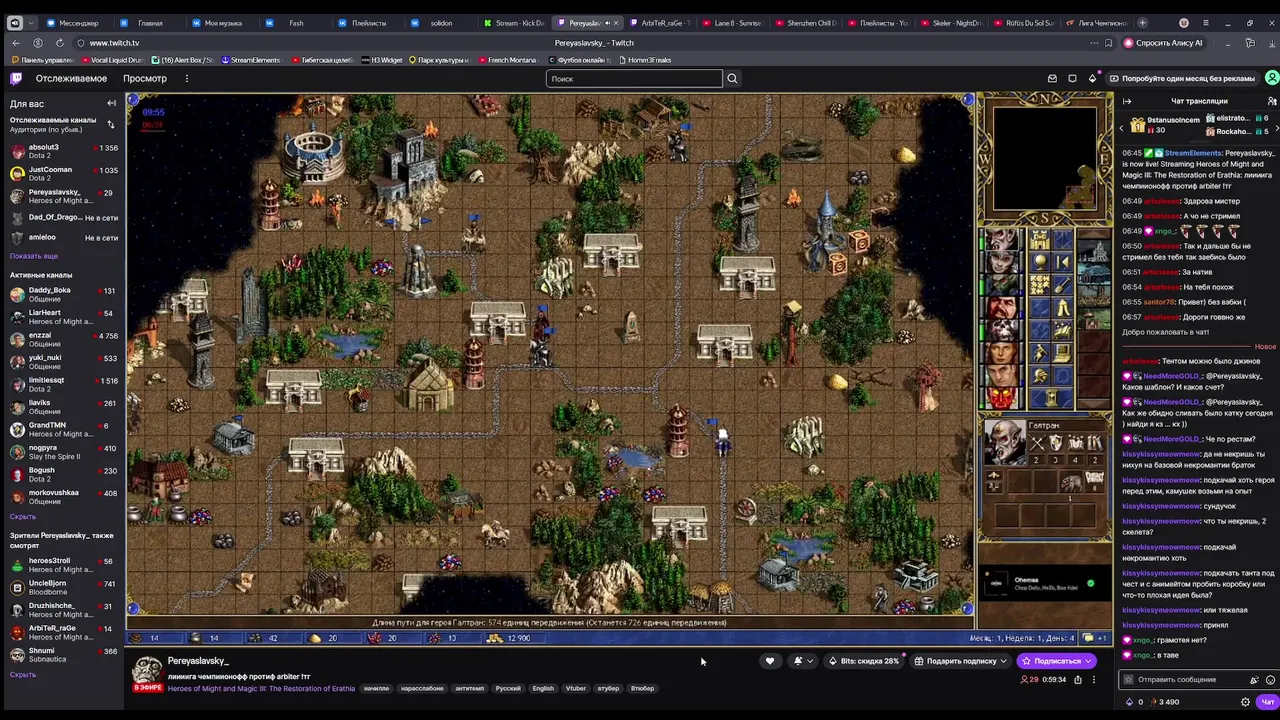1280x720 pixels.
Task: Open the community members icon in chat header
Action: (1271, 101)
